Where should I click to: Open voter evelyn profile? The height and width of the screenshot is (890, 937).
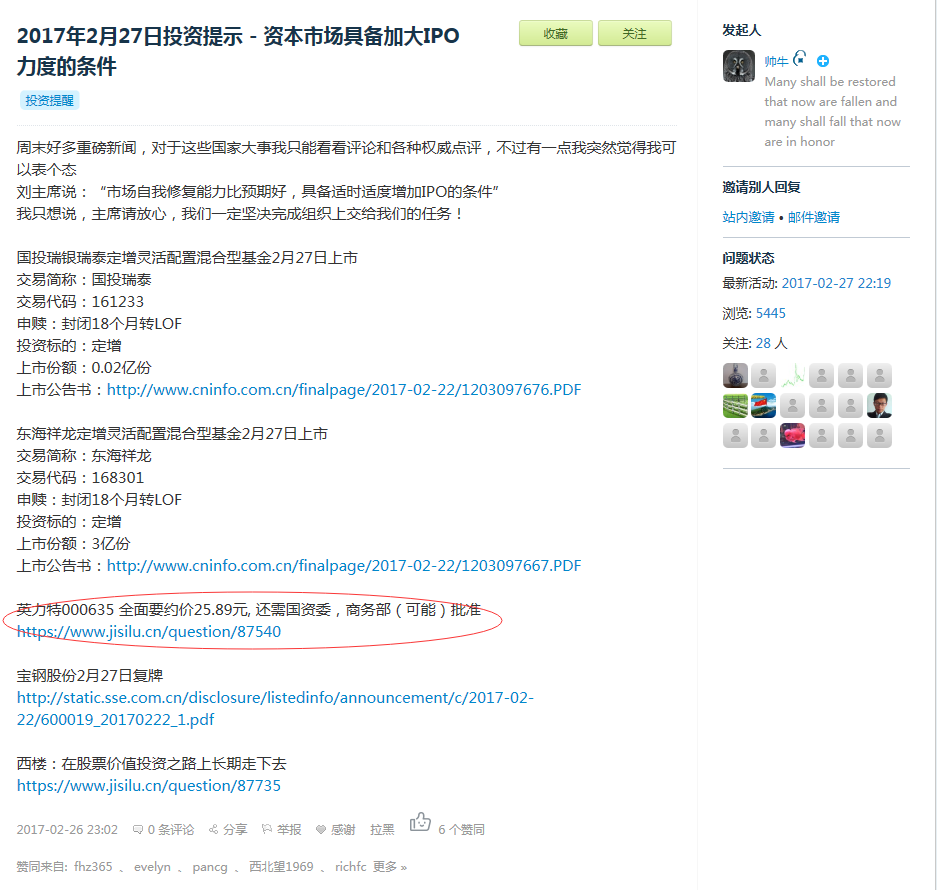(152, 867)
